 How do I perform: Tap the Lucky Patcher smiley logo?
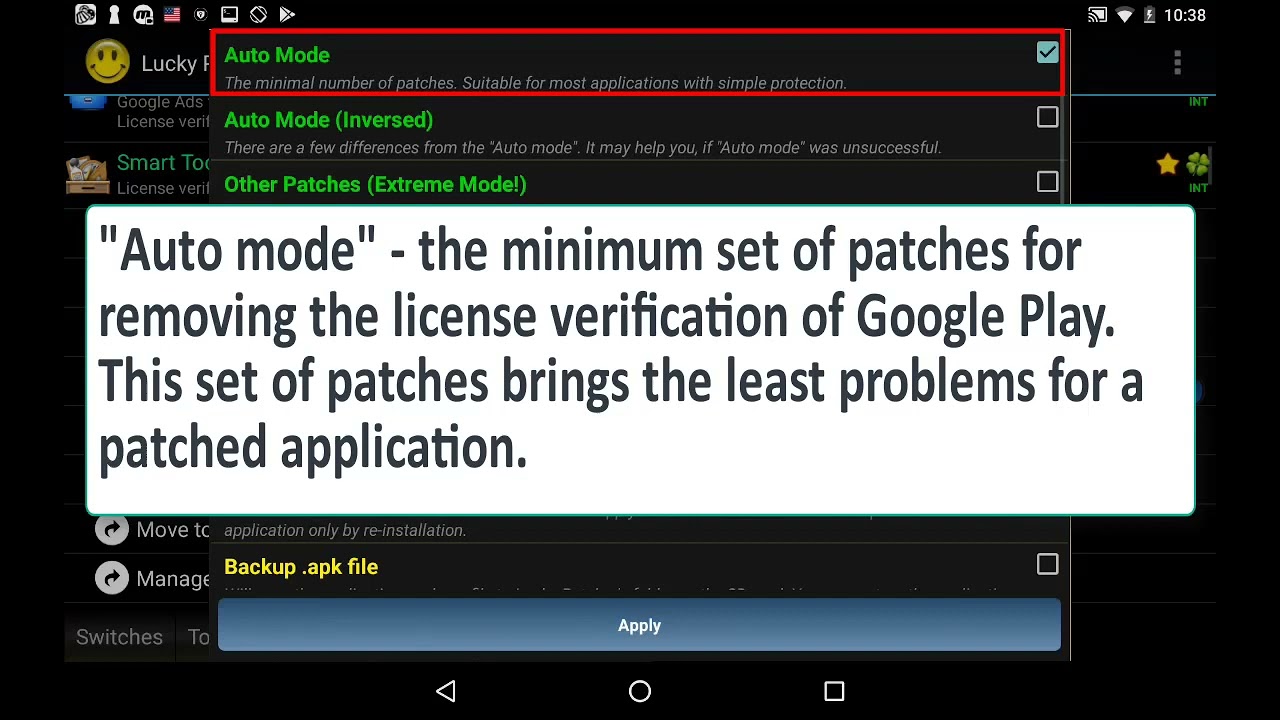(x=107, y=62)
